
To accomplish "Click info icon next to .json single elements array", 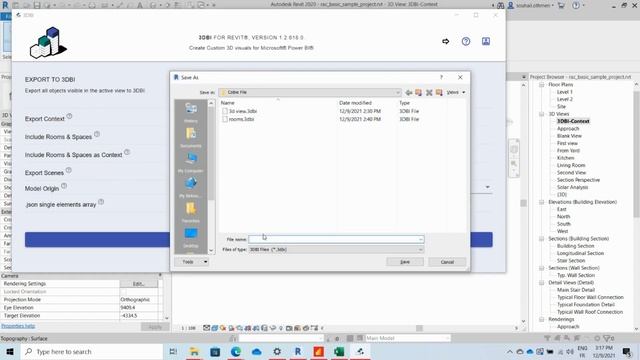I will (101, 202).
